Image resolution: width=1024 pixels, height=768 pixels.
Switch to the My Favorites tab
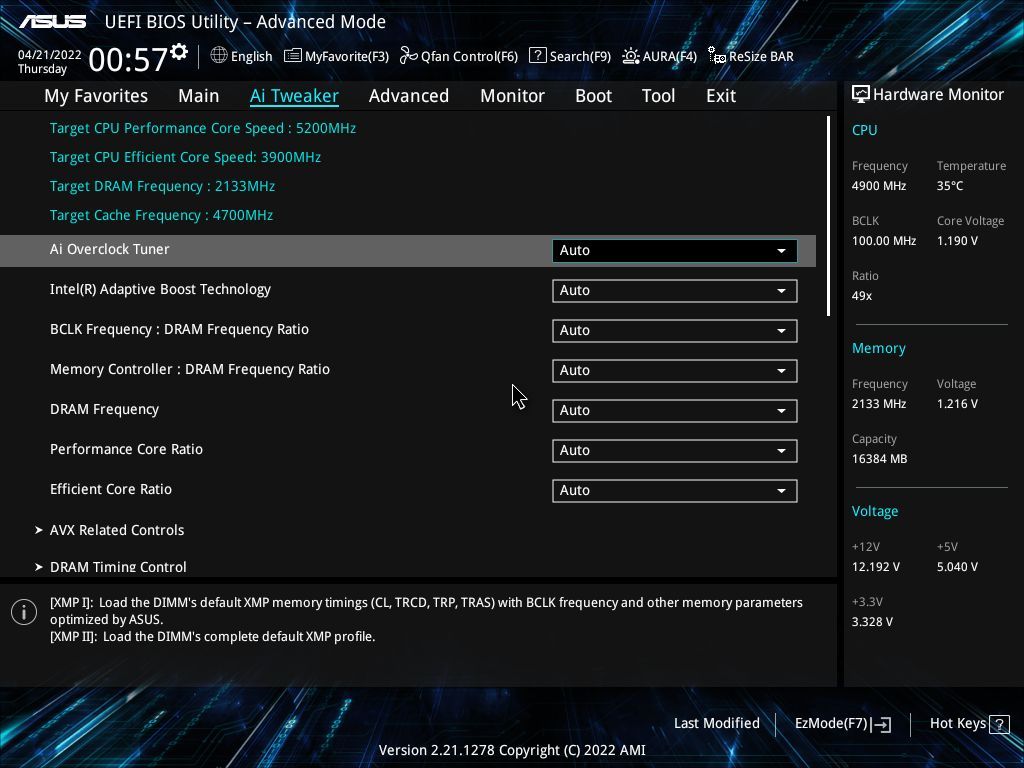pyautogui.click(x=96, y=96)
